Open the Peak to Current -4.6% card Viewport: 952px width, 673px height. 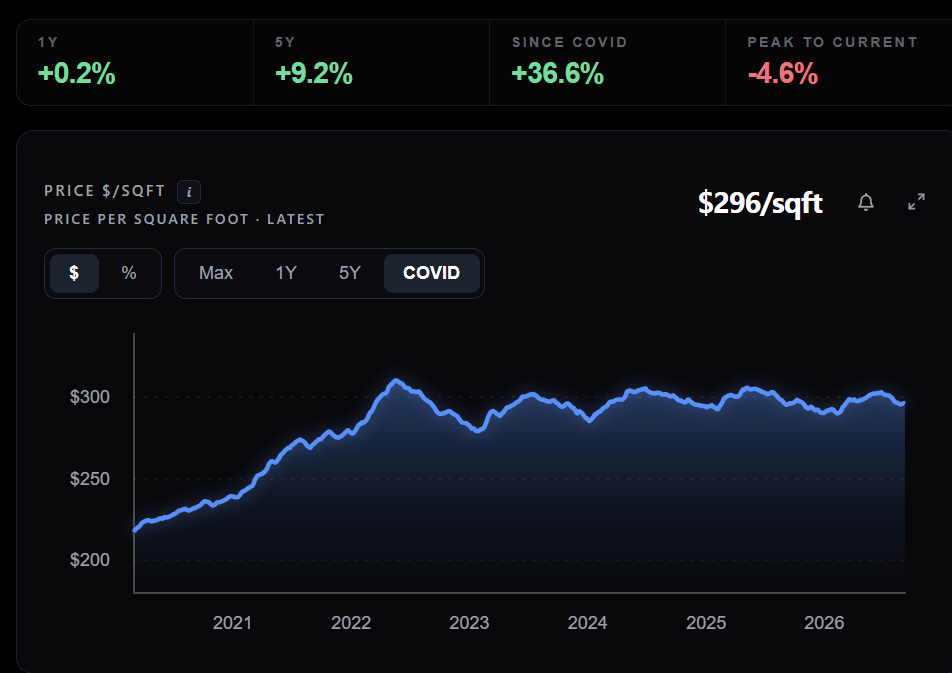[839, 63]
